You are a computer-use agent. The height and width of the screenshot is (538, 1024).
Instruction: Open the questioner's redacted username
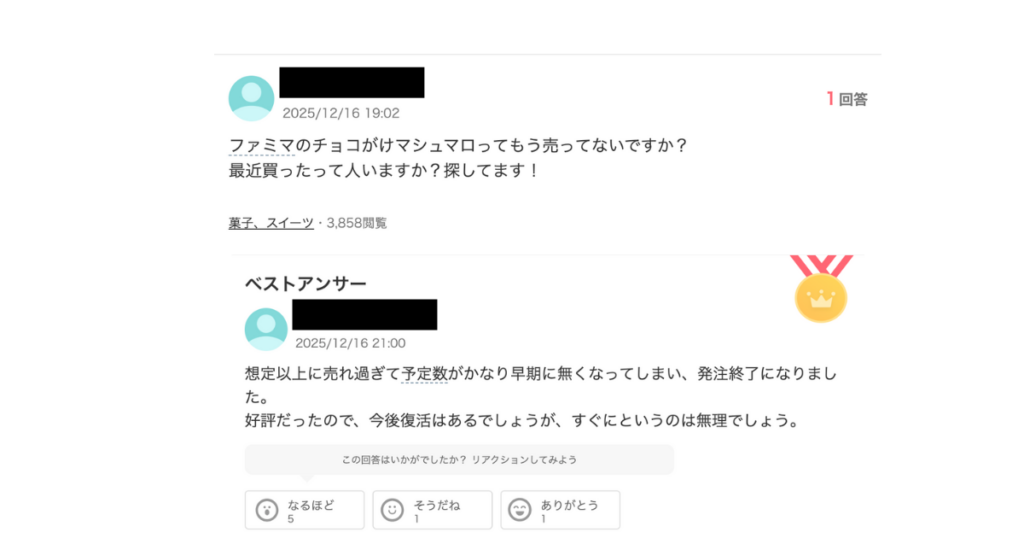(x=351, y=82)
